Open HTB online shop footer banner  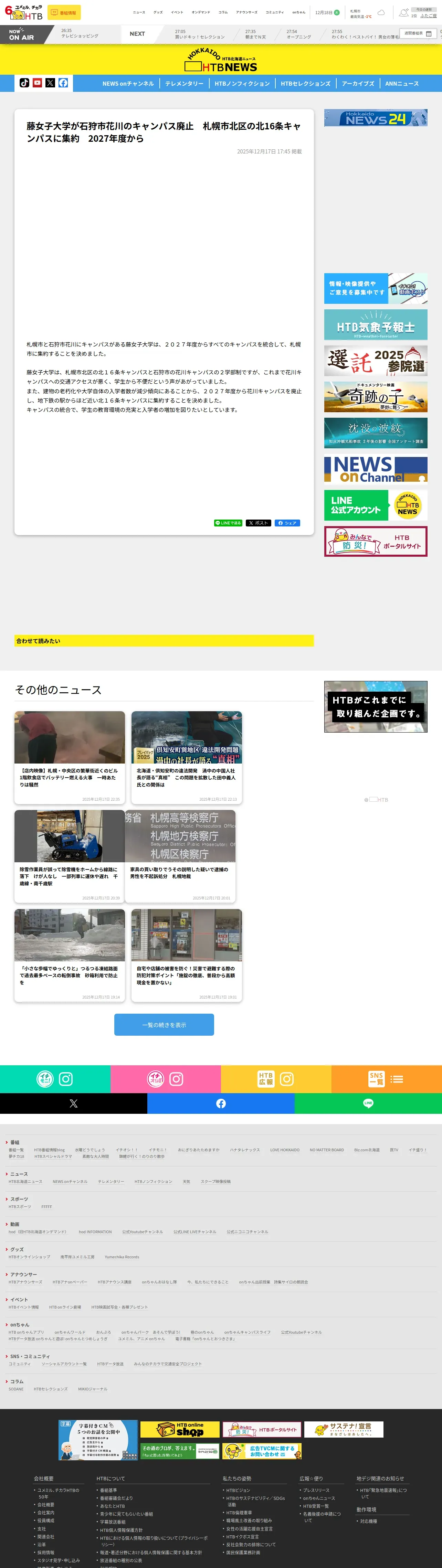pos(180,1429)
